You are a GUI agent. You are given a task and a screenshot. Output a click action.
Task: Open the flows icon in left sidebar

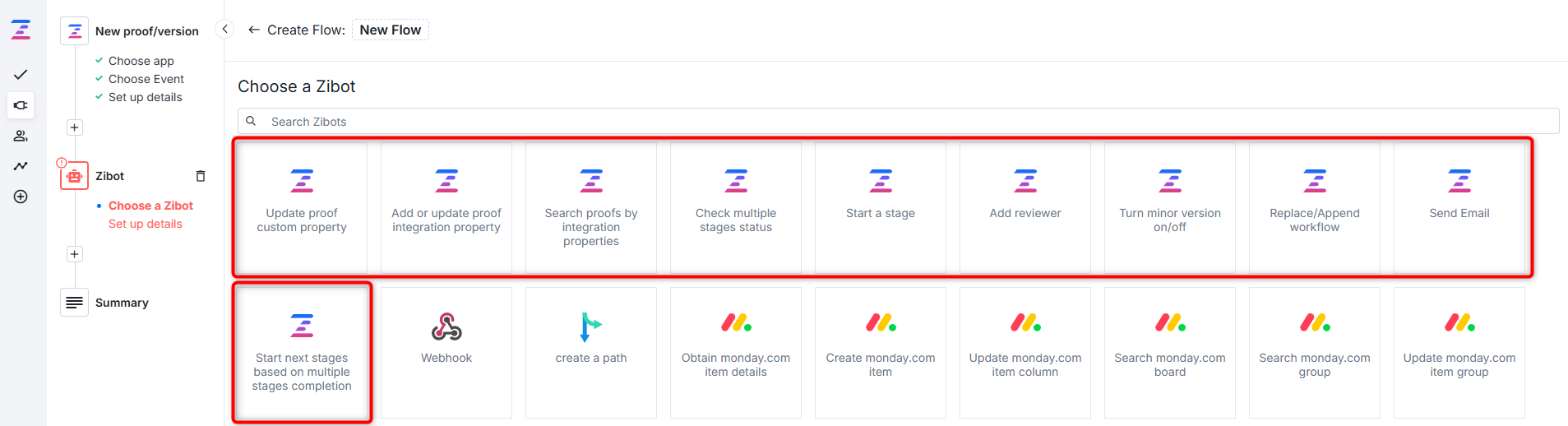21,105
